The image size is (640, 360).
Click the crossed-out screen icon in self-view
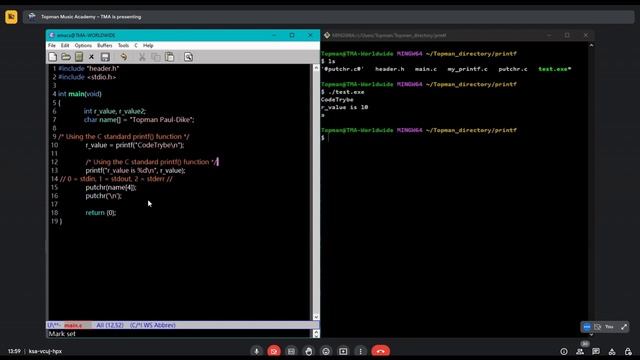(x=598, y=327)
